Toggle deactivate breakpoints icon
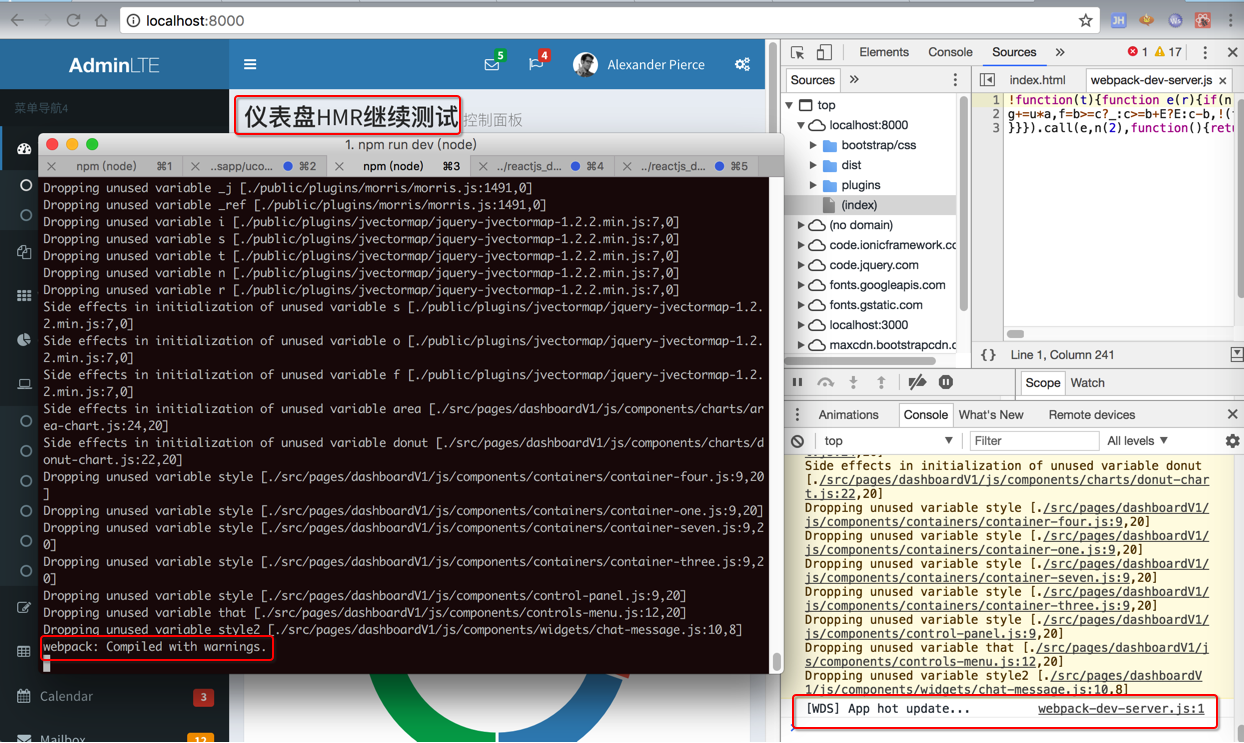Image resolution: width=1244 pixels, height=743 pixels. [917, 383]
